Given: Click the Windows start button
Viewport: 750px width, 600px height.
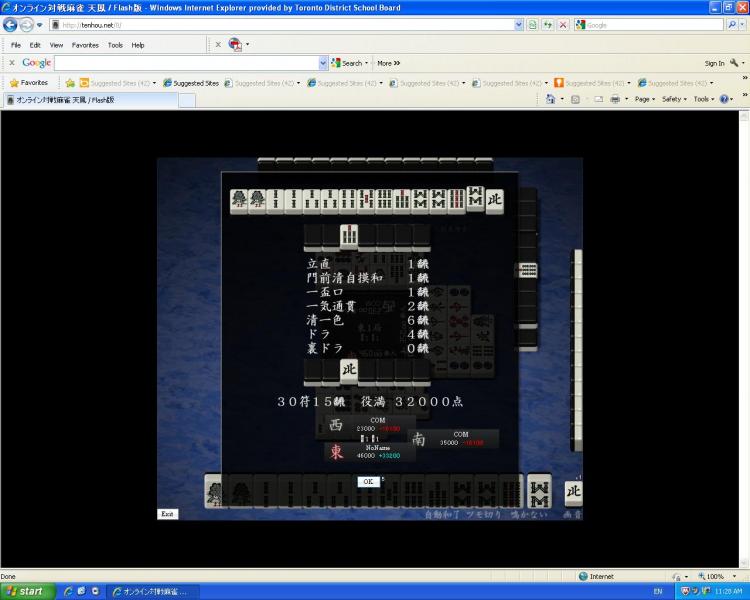Looking at the screenshot, I should [x=26, y=591].
